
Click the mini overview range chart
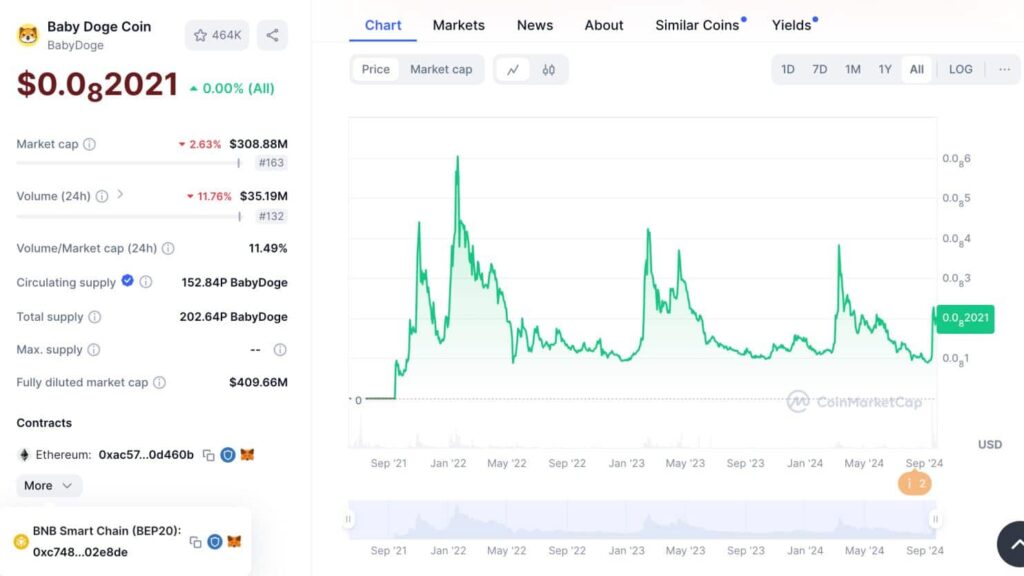tap(642, 520)
